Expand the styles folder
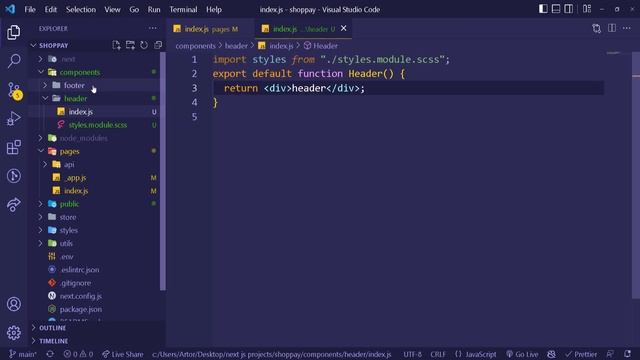 click(40, 230)
